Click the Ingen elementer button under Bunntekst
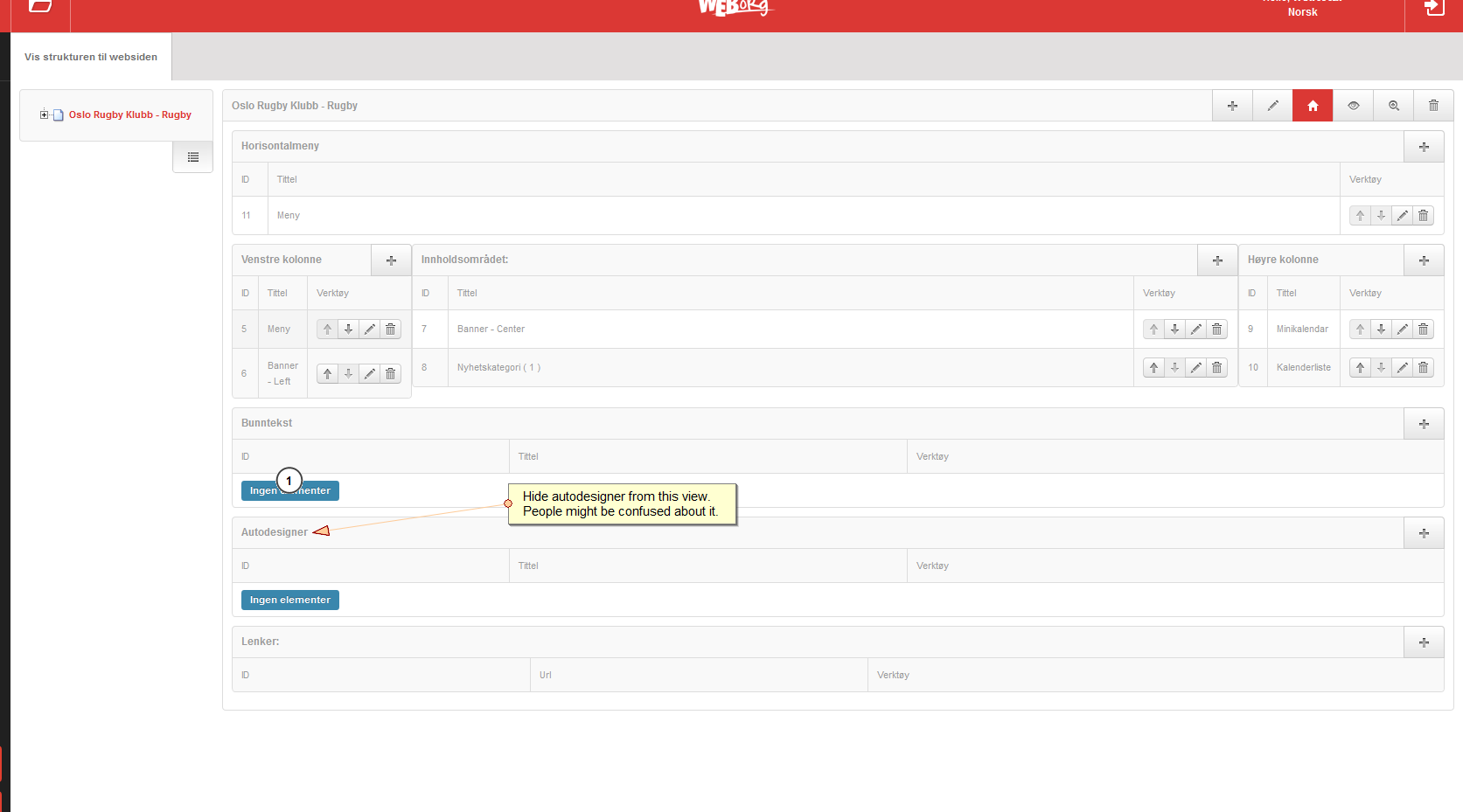This screenshot has height=812, width=1463. (x=290, y=490)
